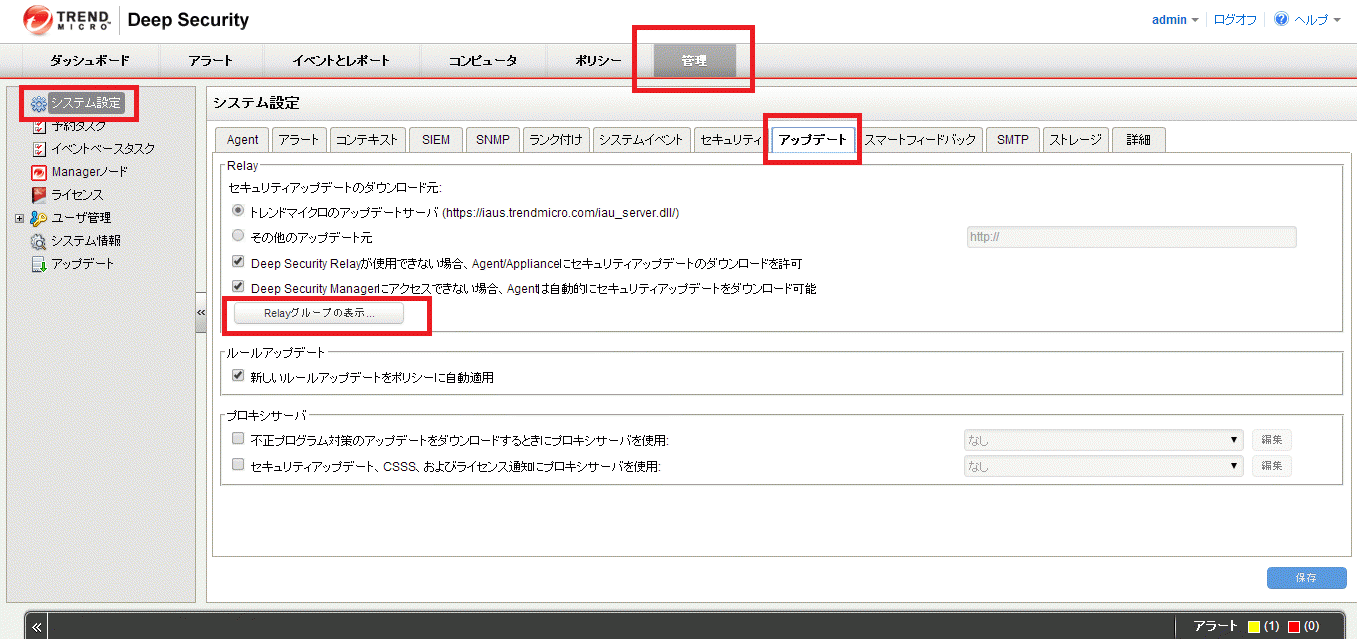Click the ユーザ管理 key icon

tap(39, 218)
